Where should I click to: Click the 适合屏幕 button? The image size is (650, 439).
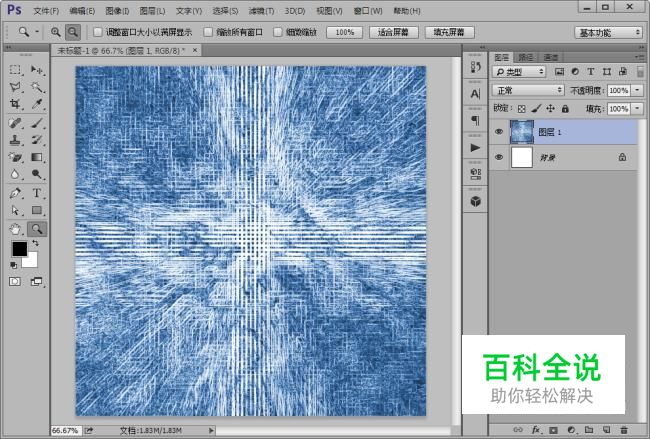coord(393,32)
